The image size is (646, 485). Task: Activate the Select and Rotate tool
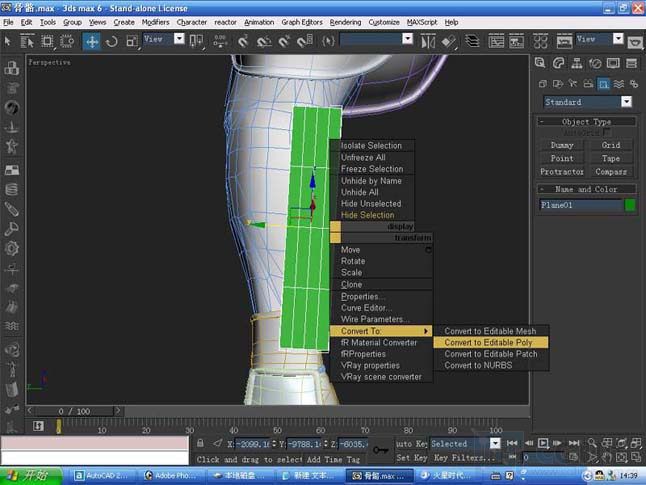112,41
